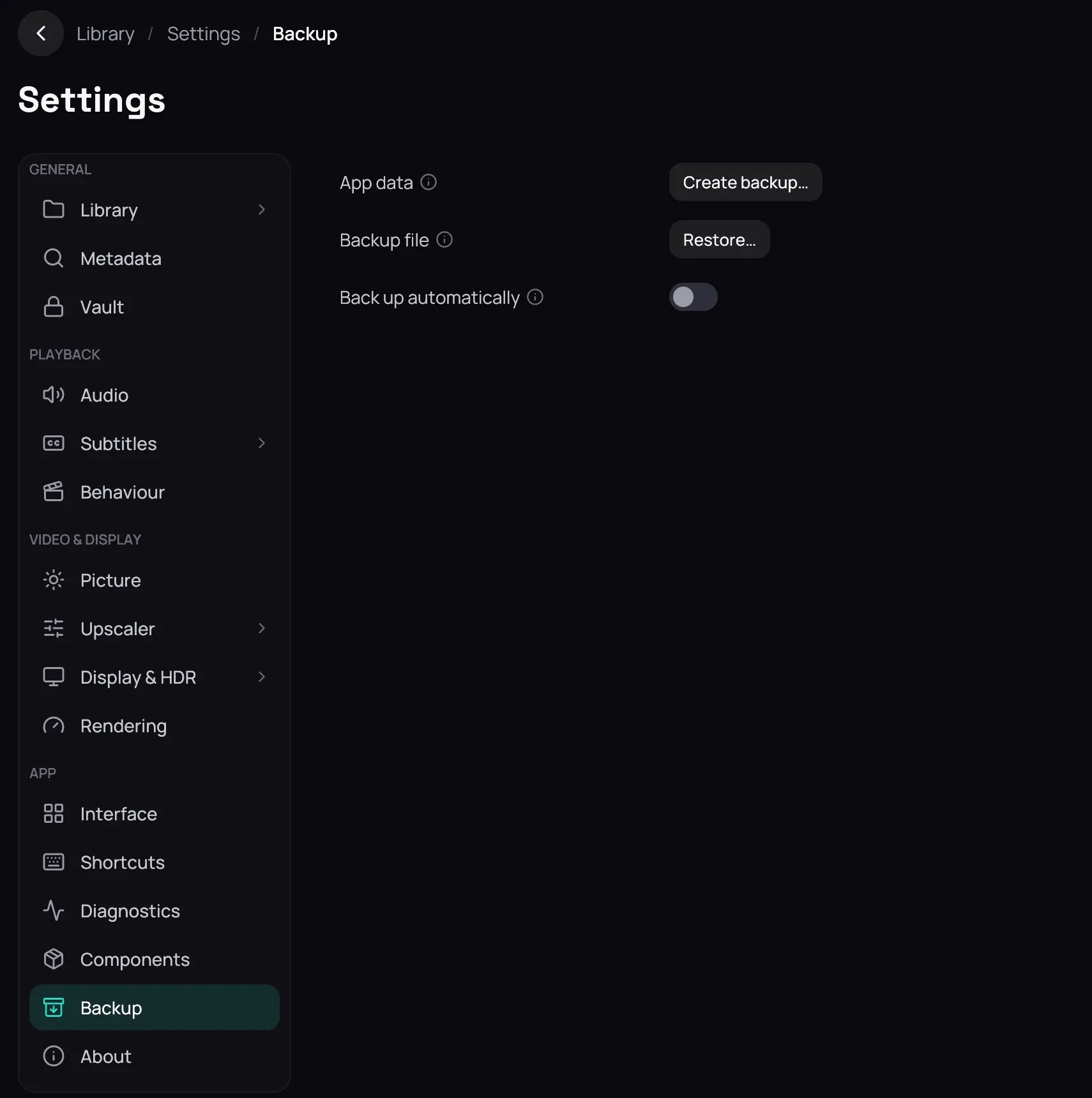Select the Backup sidebar item
Screen dimensions: 1092x1098
(x=155, y=1007)
